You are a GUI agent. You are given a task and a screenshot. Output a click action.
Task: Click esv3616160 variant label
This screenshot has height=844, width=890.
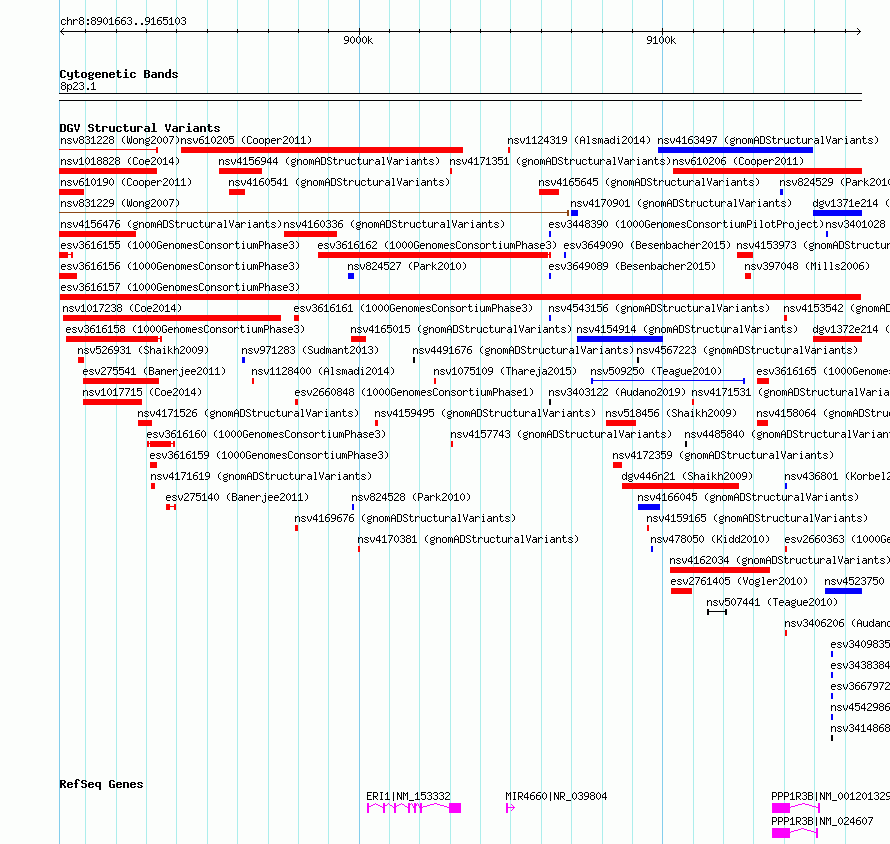[x=266, y=434]
